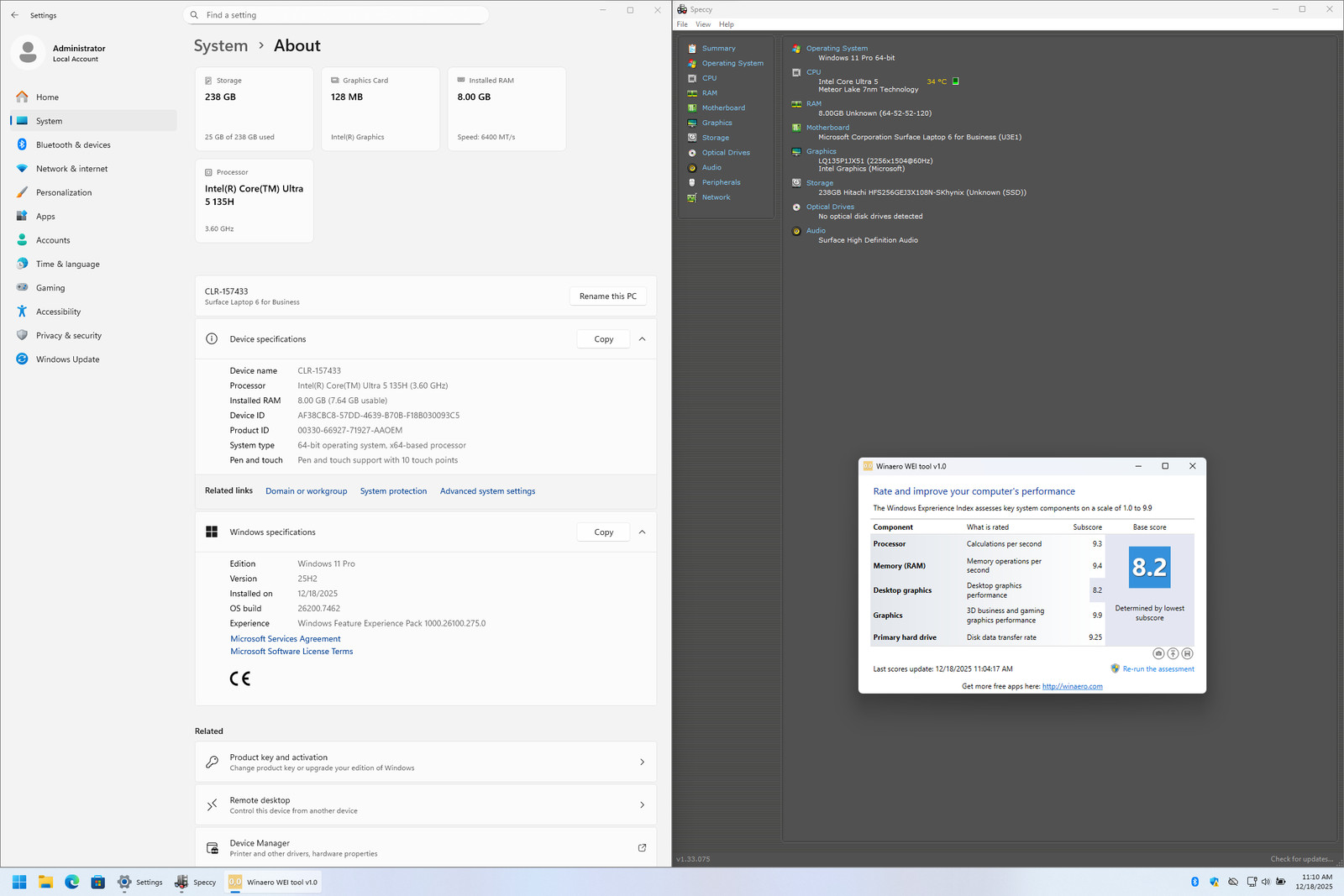This screenshot has height=896, width=1344.
Task: Select CPU in Speccy sidebar
Action: (x=710, y=78)
